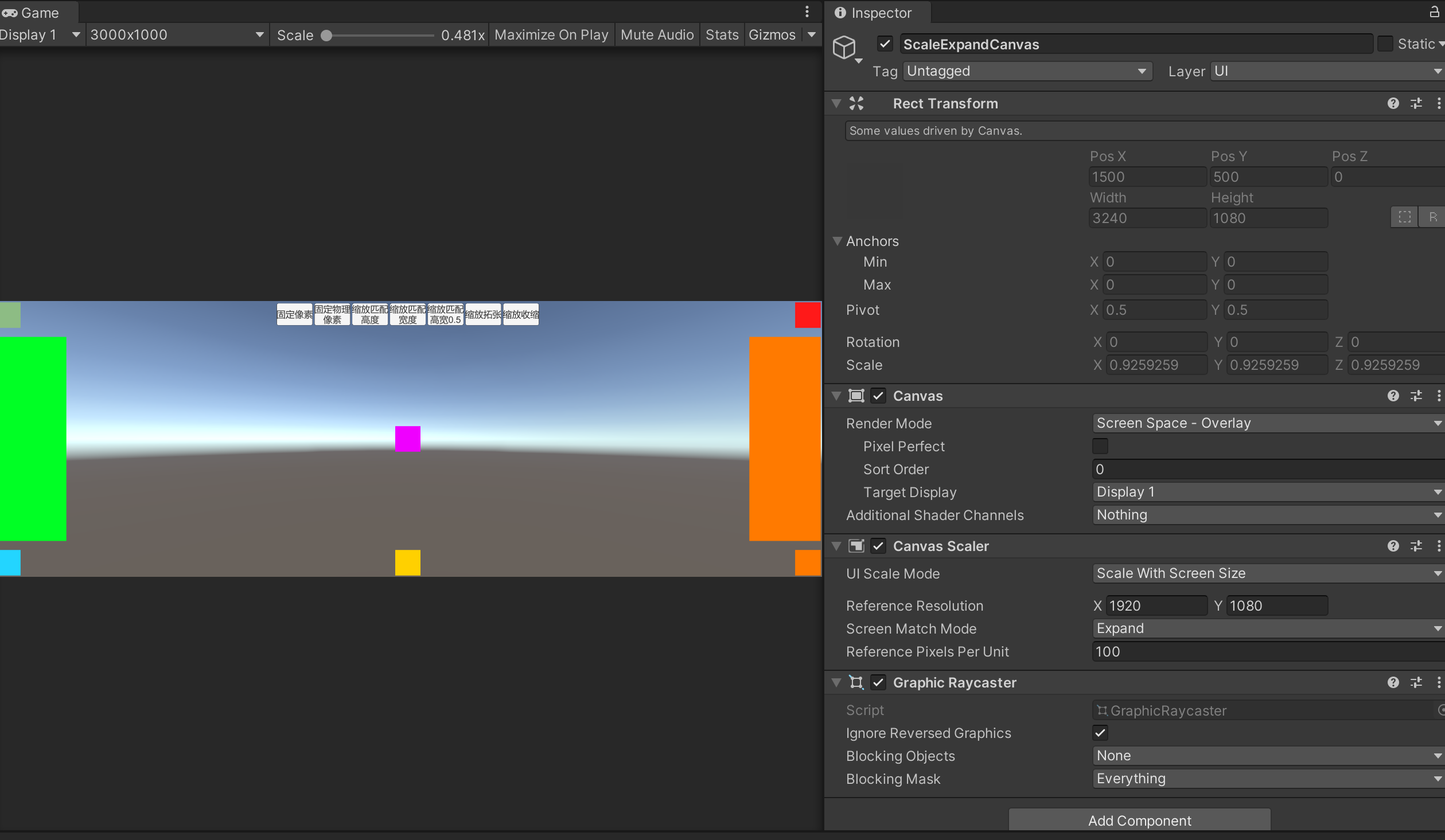
Task: Open Canvas Scaler kebab menu icon
Action: click(1438, 546)
